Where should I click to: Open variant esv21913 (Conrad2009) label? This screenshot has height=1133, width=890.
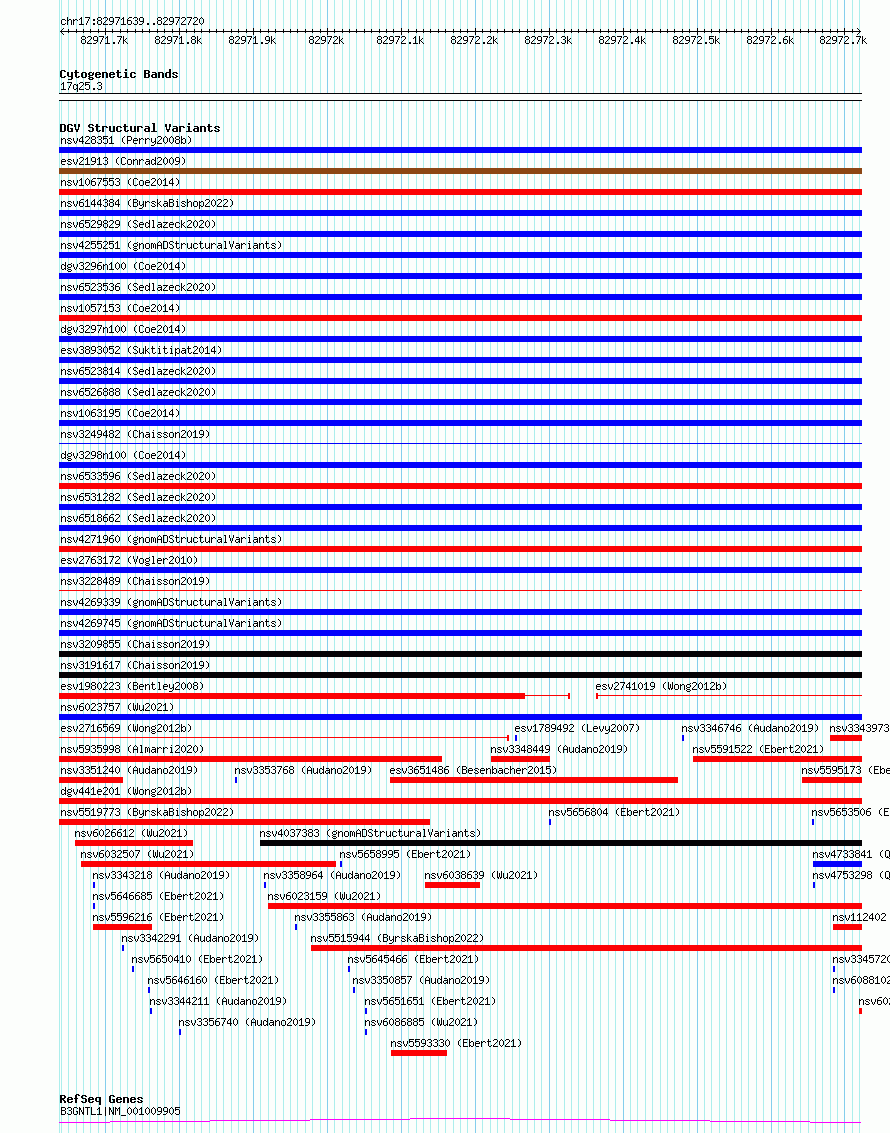point(123,161)
